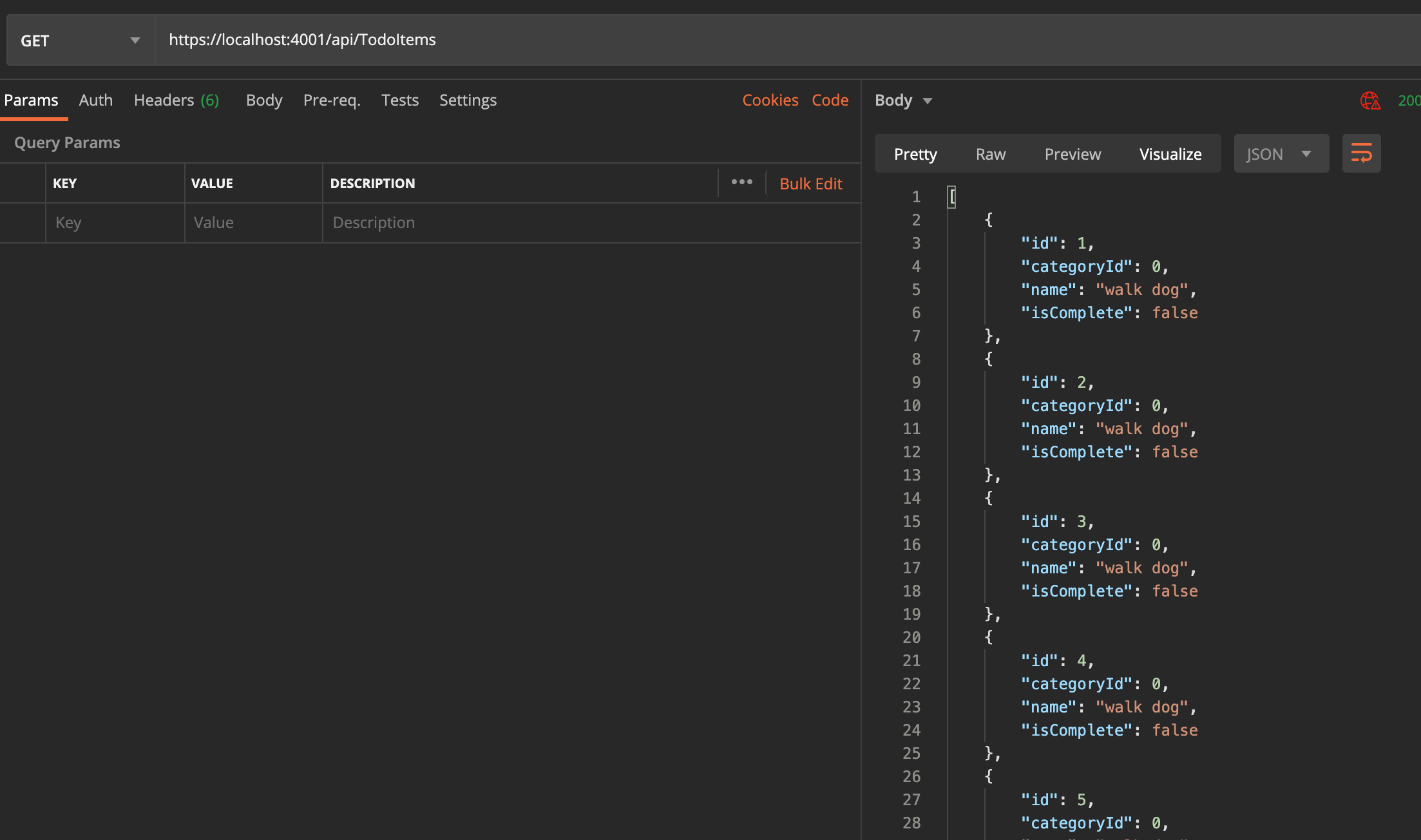Switch response view to Raw
This screenshot has width=1421, height=840.
[990, 154]
